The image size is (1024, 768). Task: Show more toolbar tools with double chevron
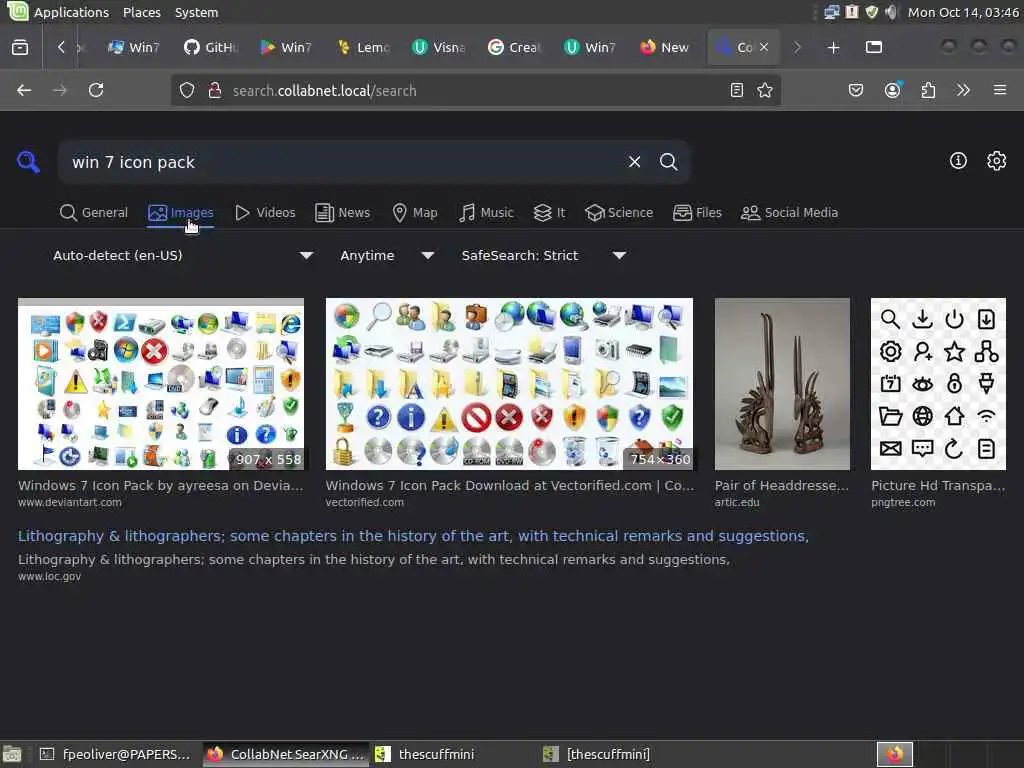(x=963, y=90)
